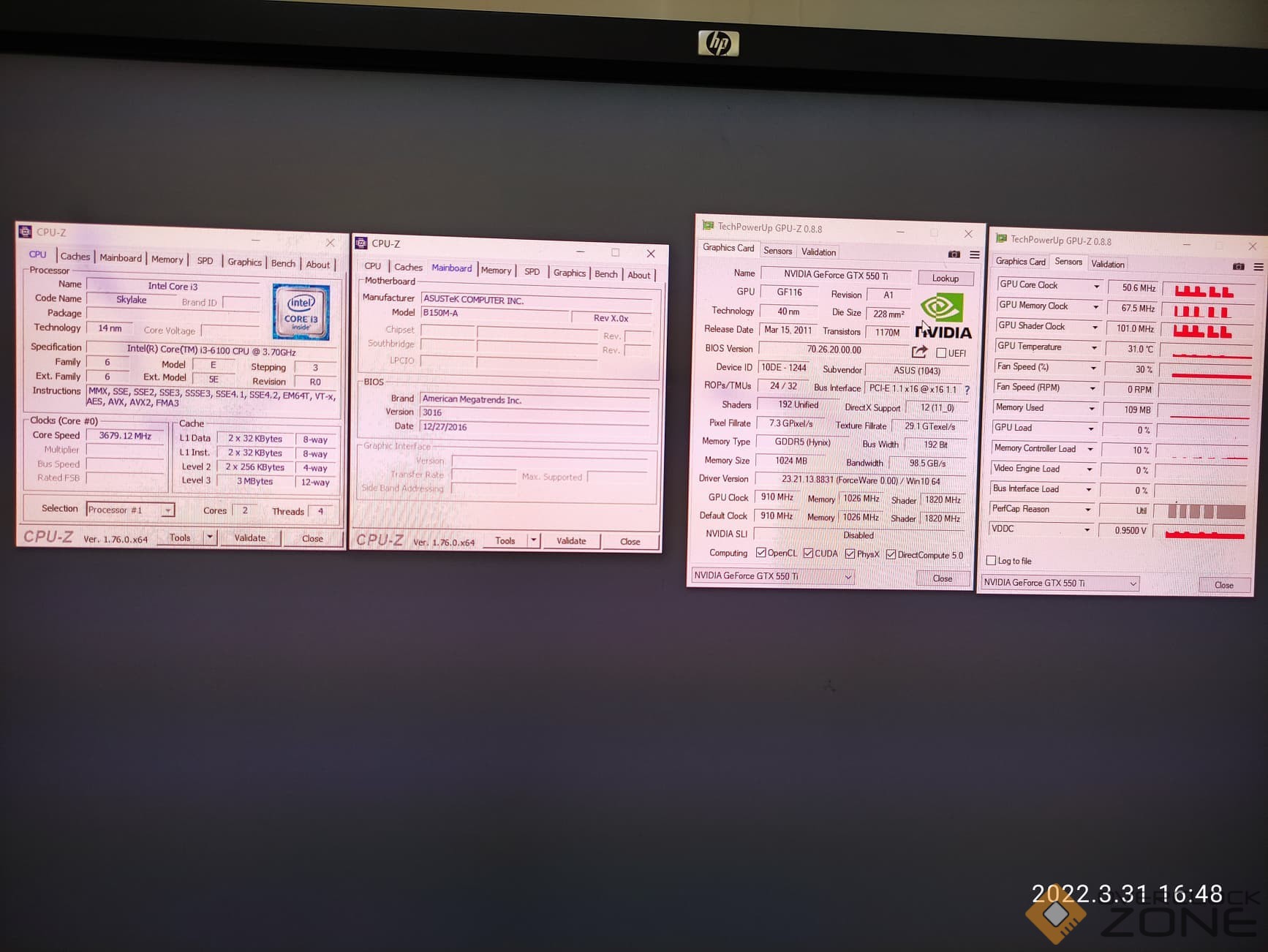This screenshot has width=1268, height=952.
Task: Open GPU selector dropdown in Sensors window
Action: pos(1060,583)
